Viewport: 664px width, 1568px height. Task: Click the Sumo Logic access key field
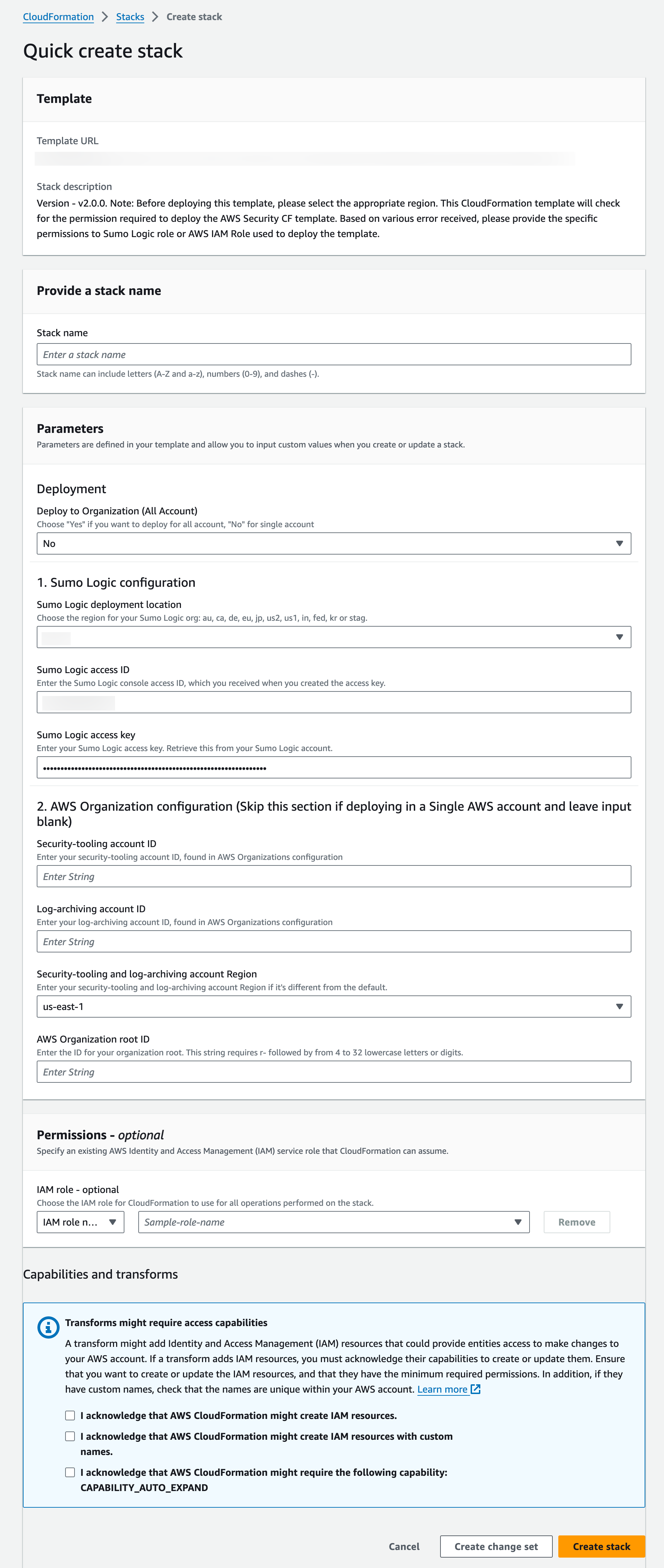tap(334, 767)
